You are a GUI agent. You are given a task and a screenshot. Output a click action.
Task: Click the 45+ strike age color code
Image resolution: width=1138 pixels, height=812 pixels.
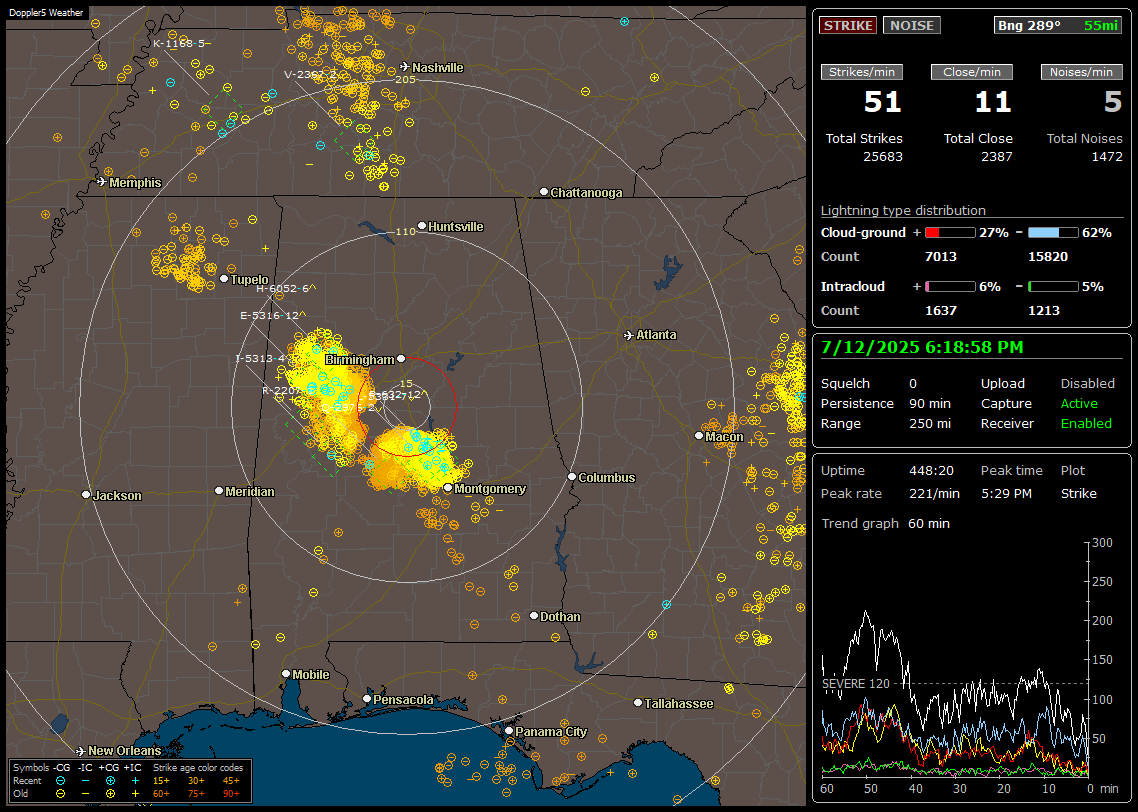tap(231, 781)
